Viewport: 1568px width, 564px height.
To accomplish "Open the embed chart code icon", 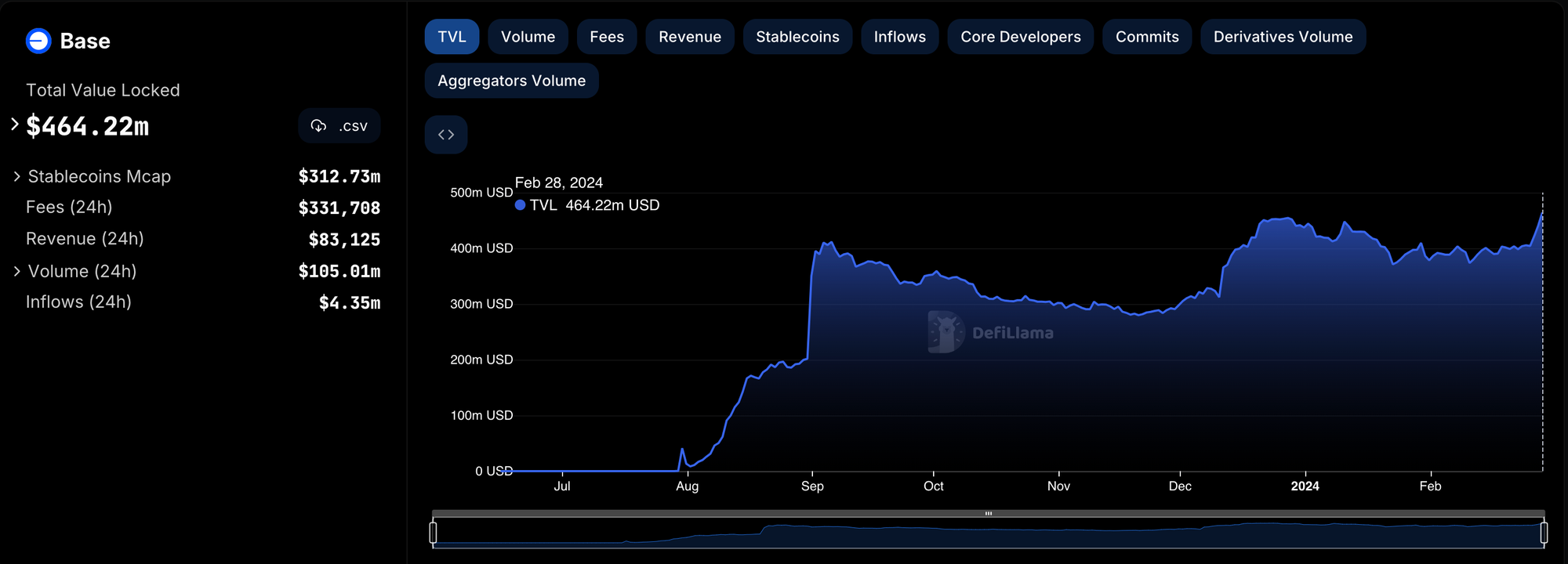I will [x=446, y=135].
